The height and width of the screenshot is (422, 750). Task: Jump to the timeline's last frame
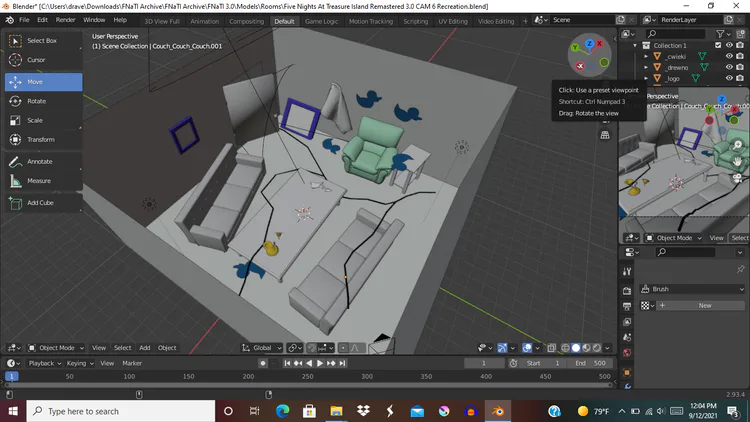[x=342, y=363]
